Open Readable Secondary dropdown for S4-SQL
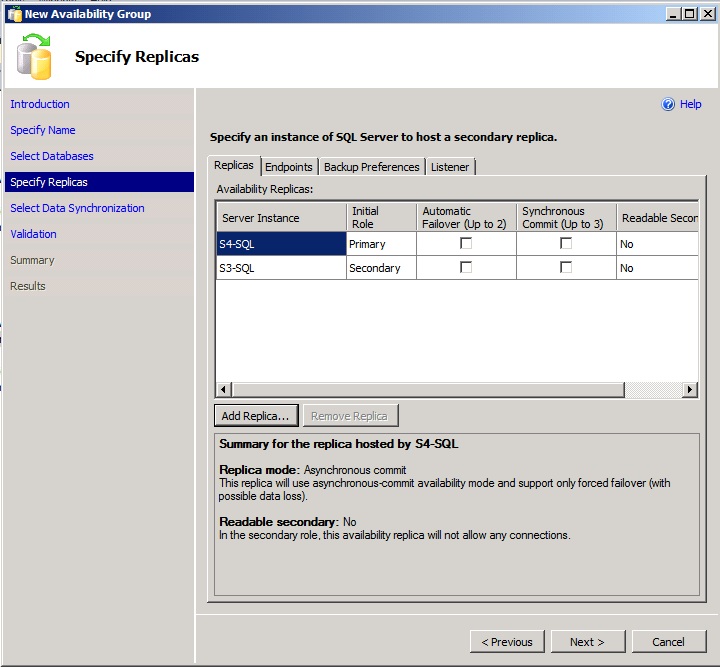This screenshot has height=667, width=720. (656, 244)
